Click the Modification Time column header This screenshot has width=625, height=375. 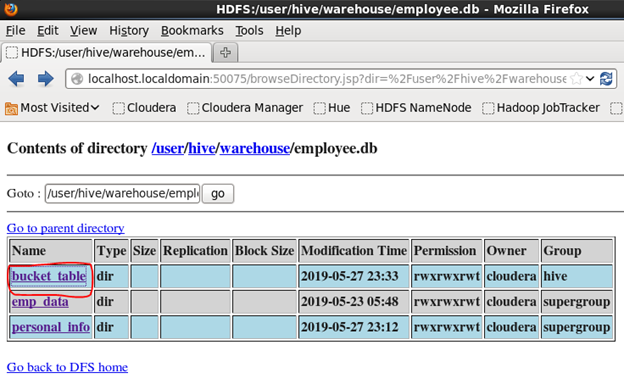354,251
